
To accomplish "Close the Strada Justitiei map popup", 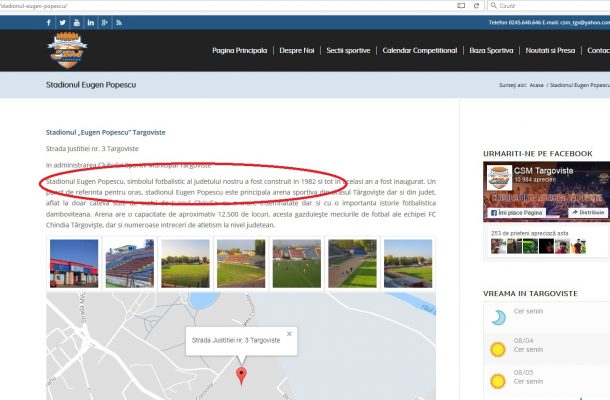I will click(x=289, y=333).
